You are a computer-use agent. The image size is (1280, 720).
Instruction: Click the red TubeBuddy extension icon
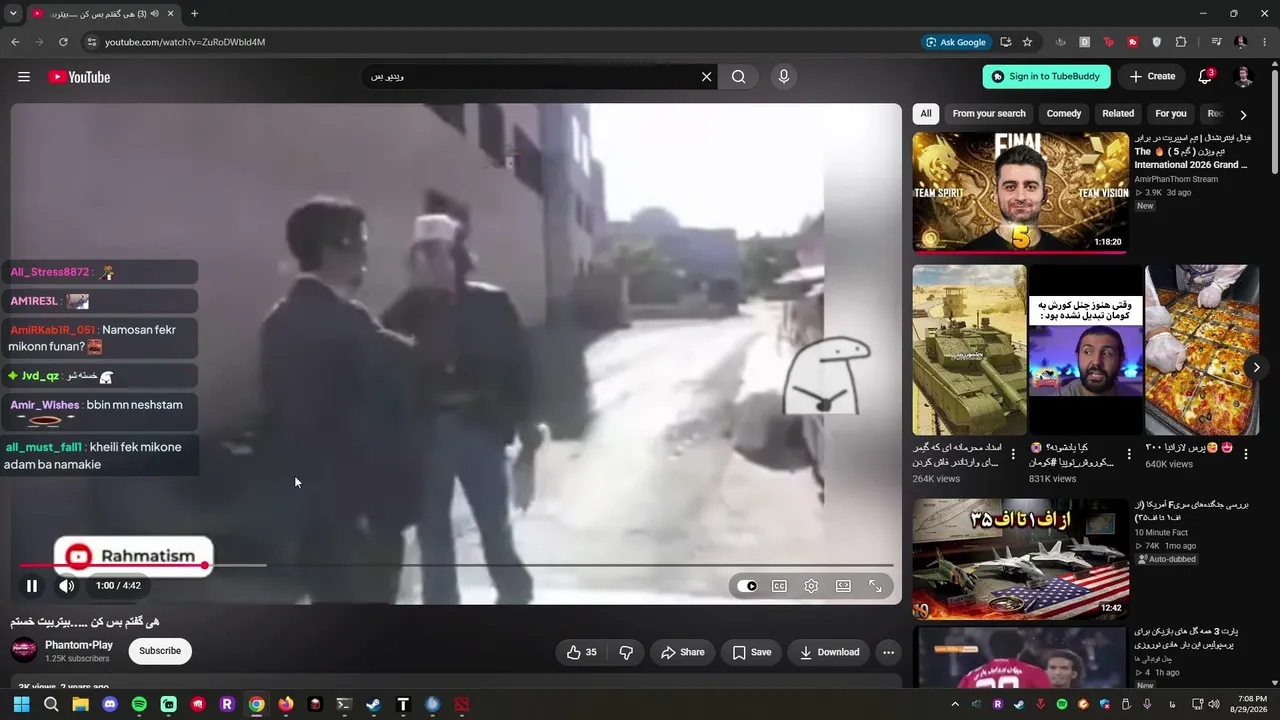[x=1133, y=42]
